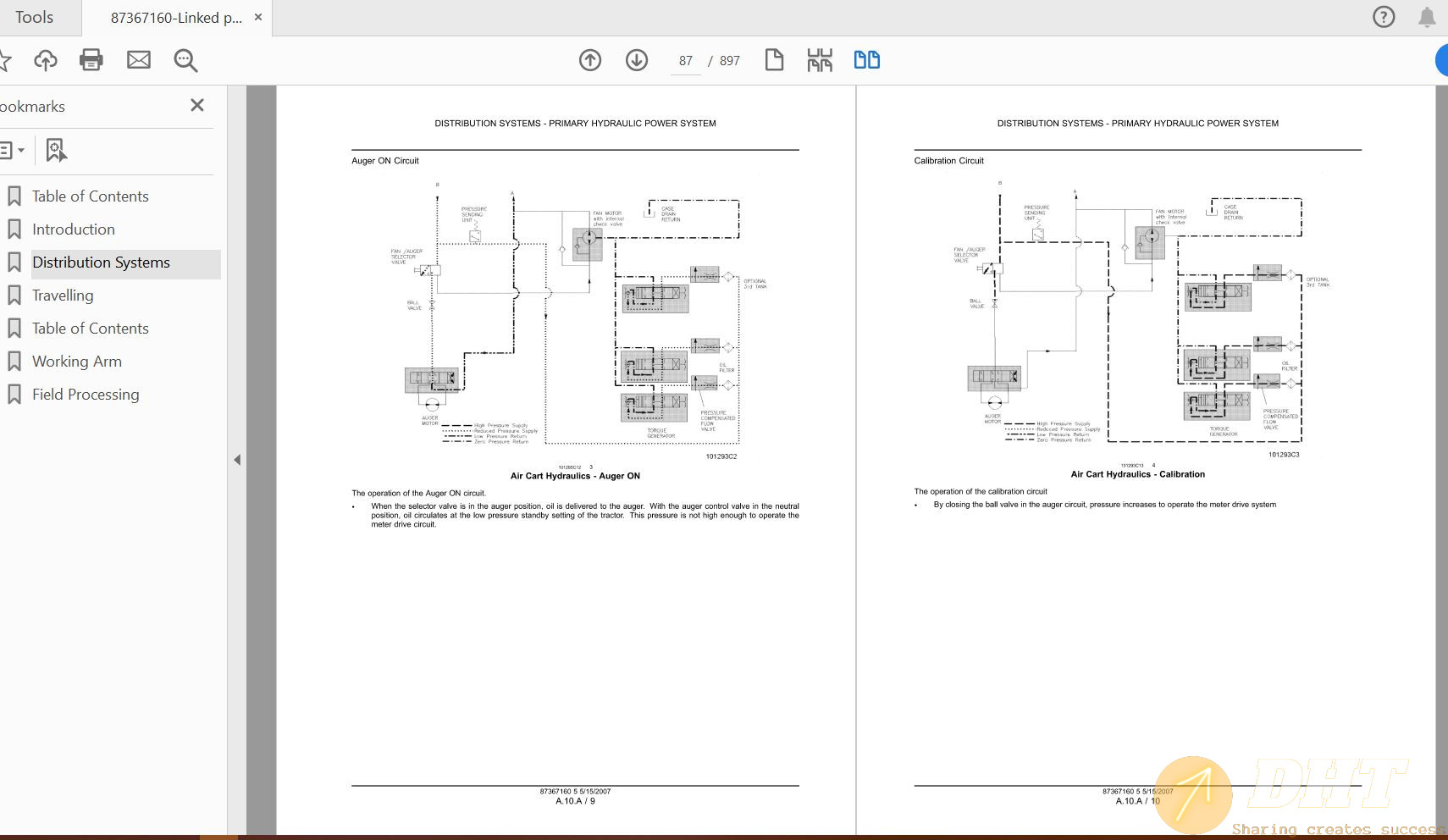Screen dimensions: 1448x840
Task: Toggle the tiled page display mode
Action: coord(819,60)
